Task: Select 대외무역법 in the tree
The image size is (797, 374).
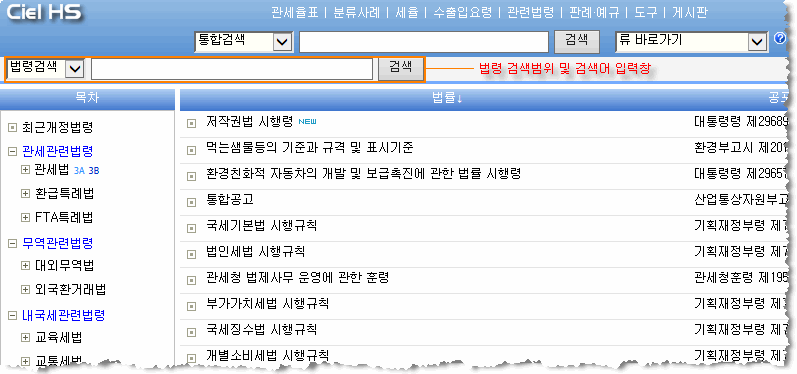Action: pyautogui.click(x=64, y=265)
